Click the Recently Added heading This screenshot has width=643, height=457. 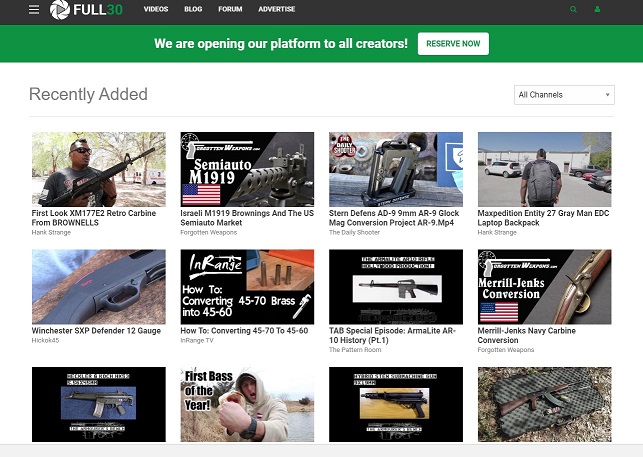tap(88, 94)
